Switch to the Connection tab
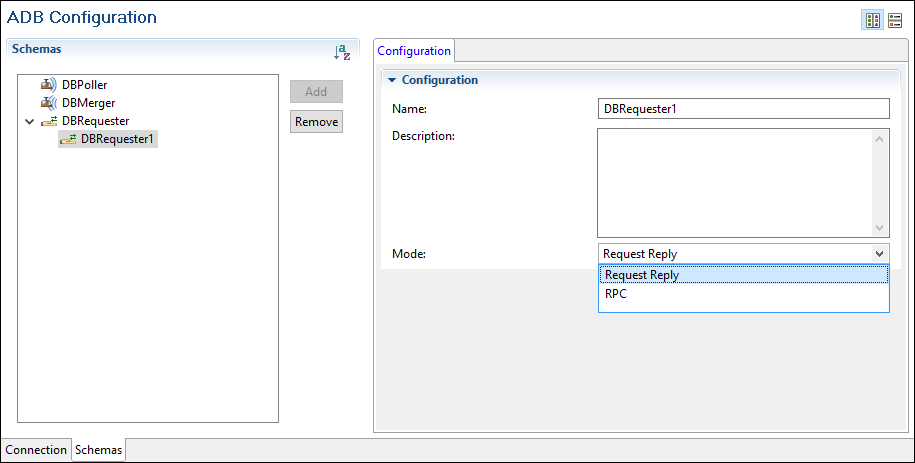Image resolution: width=915 pixels, height=463 pixels. point(36,450)
